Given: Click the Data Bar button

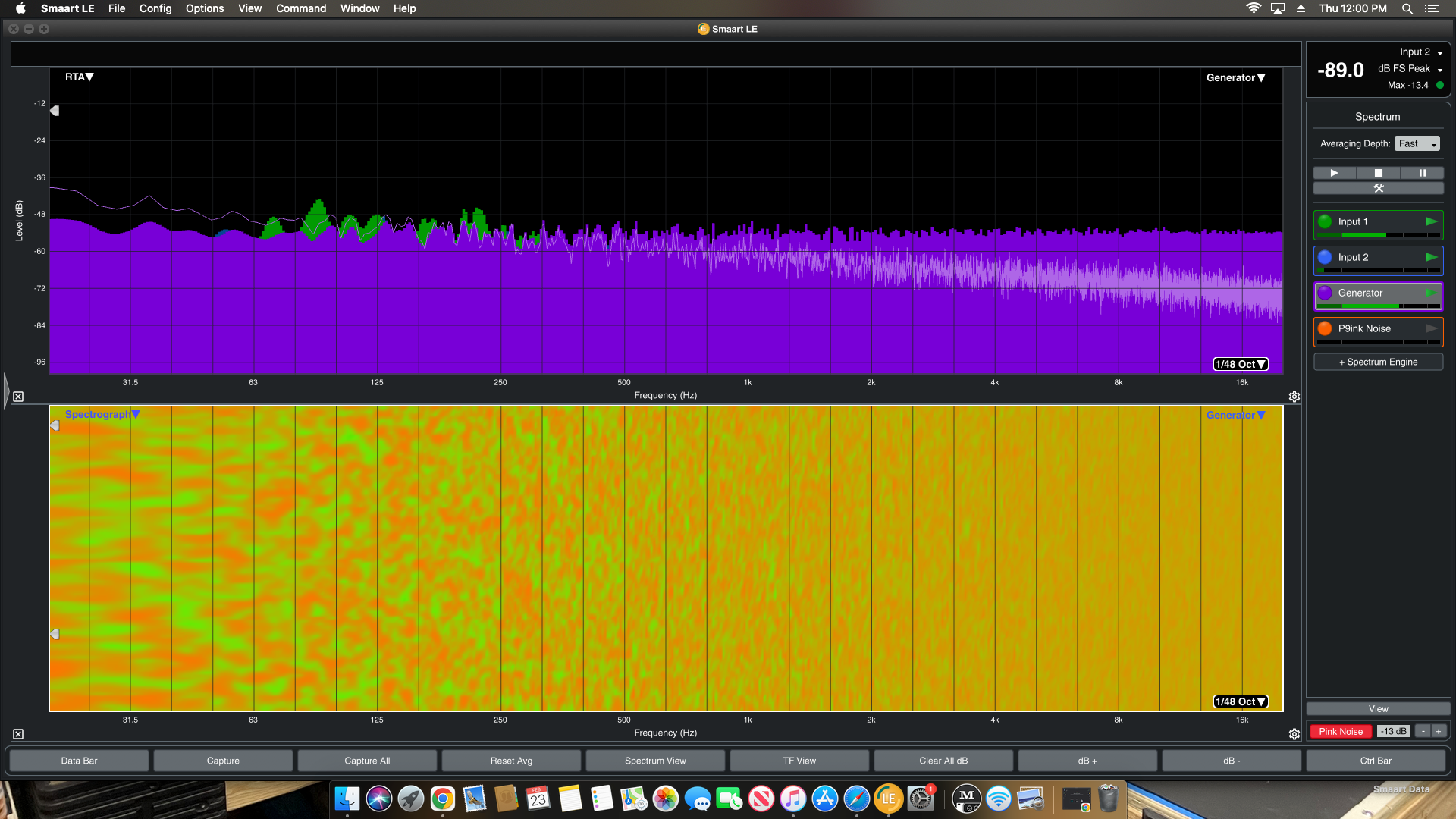Looking at the screenshot, I should pyautogui.click(x=79, y=761).
